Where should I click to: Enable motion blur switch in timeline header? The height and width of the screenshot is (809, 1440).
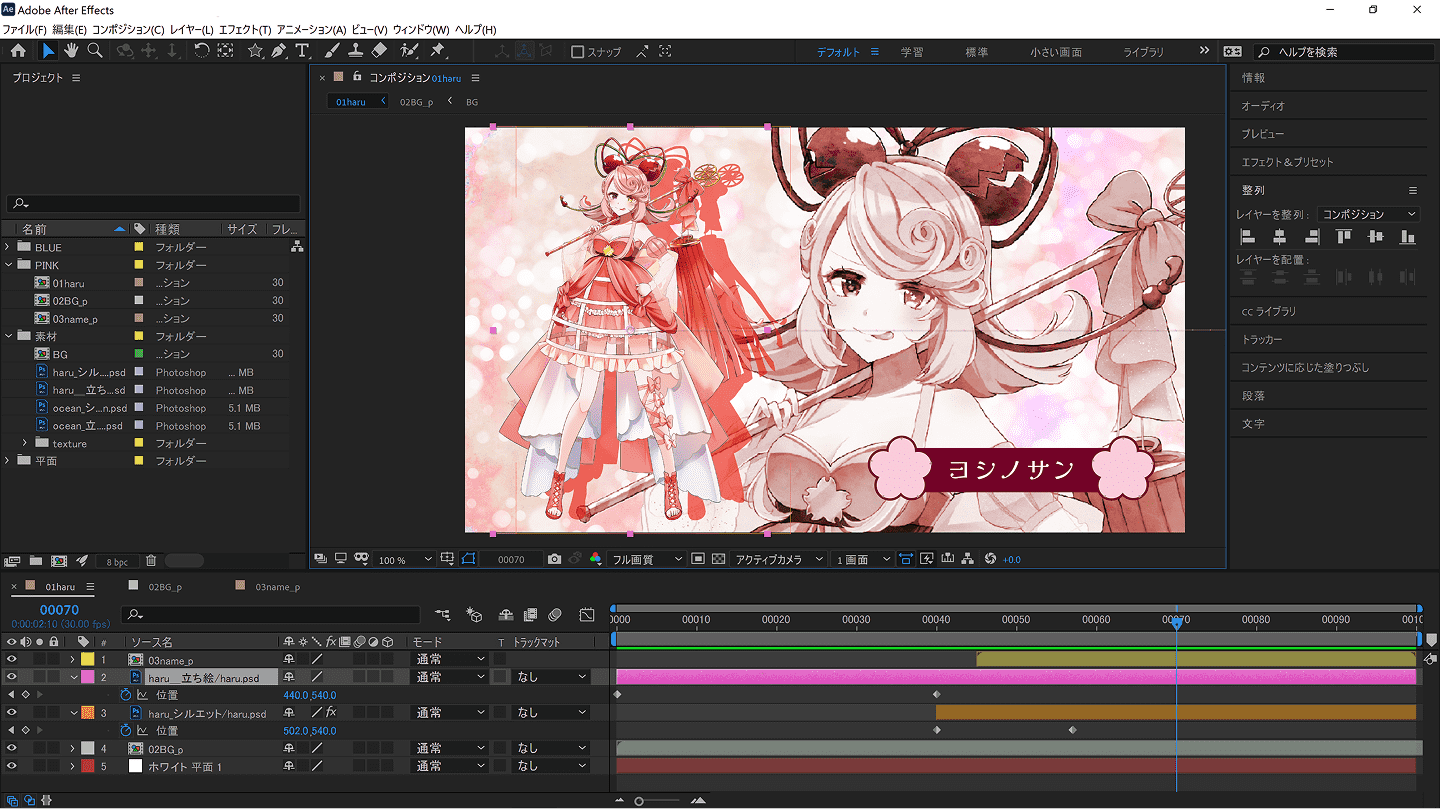pos(555,615)
